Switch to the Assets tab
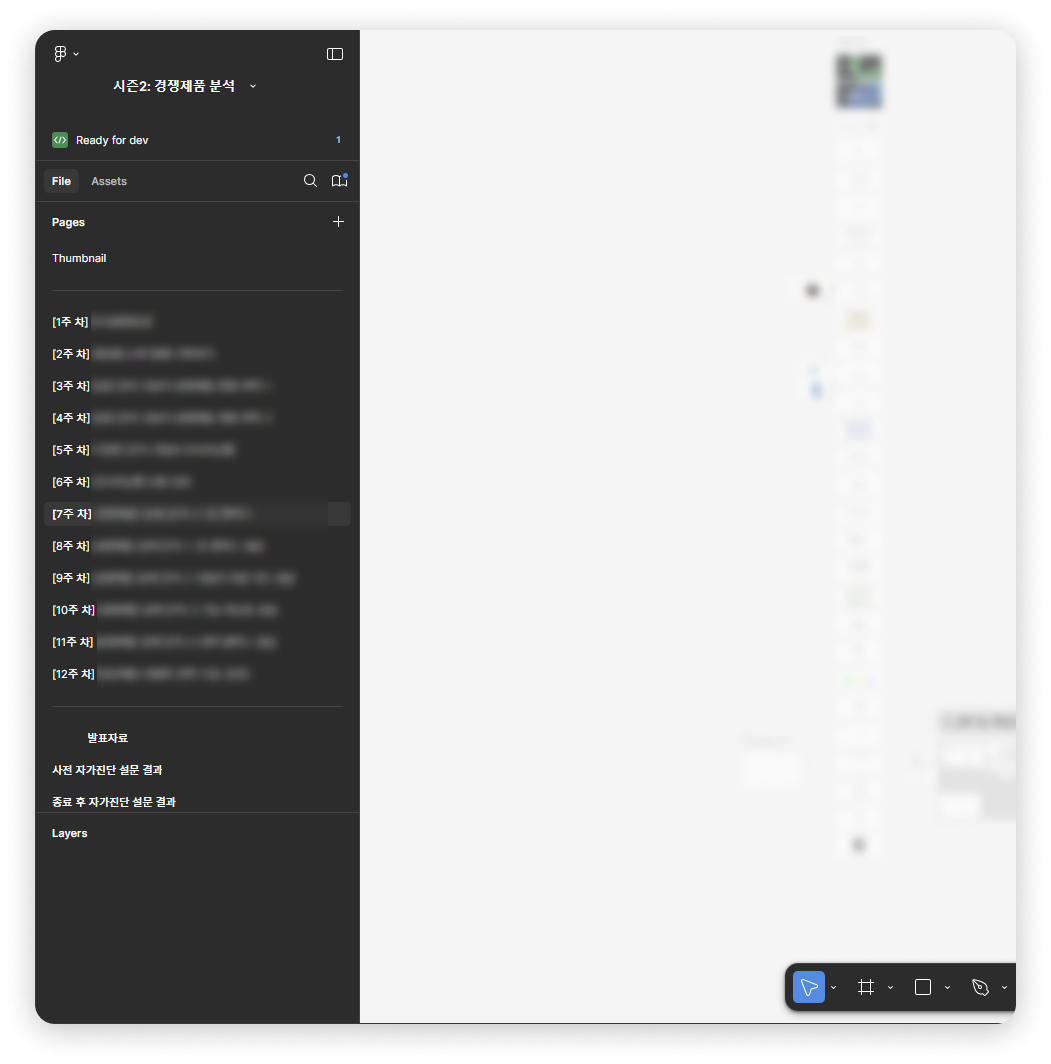The image size is (1051, 1064). click(x=109, y=181)
